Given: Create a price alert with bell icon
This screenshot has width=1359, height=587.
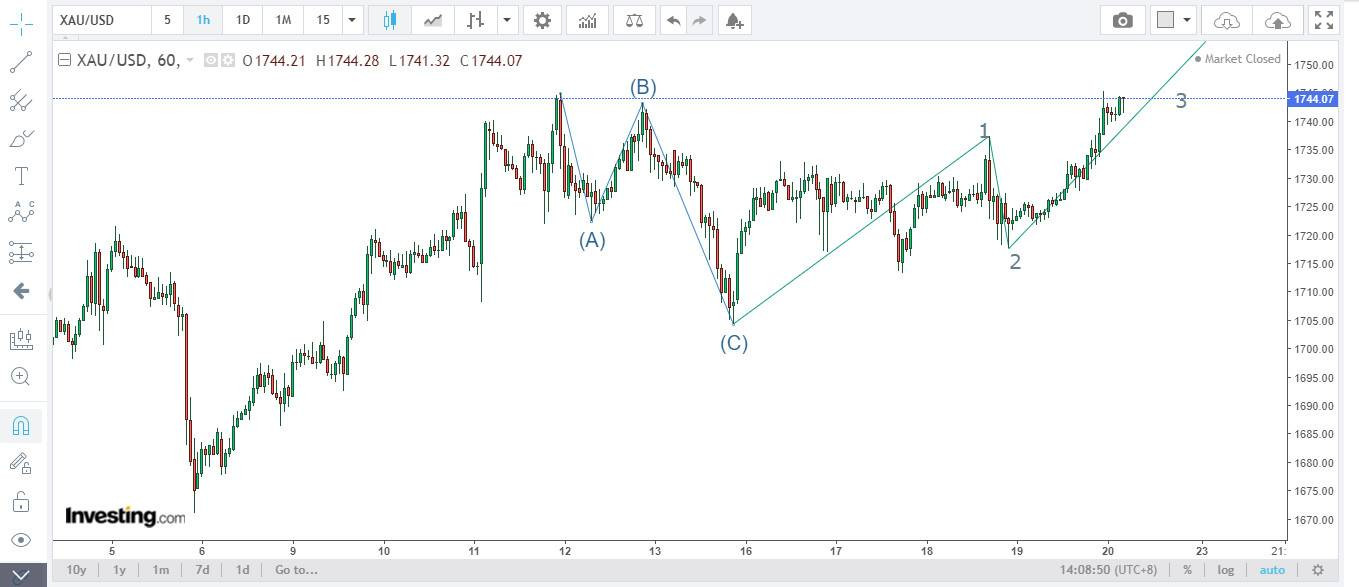Looking at the screenshot, I should click(734, 20).
